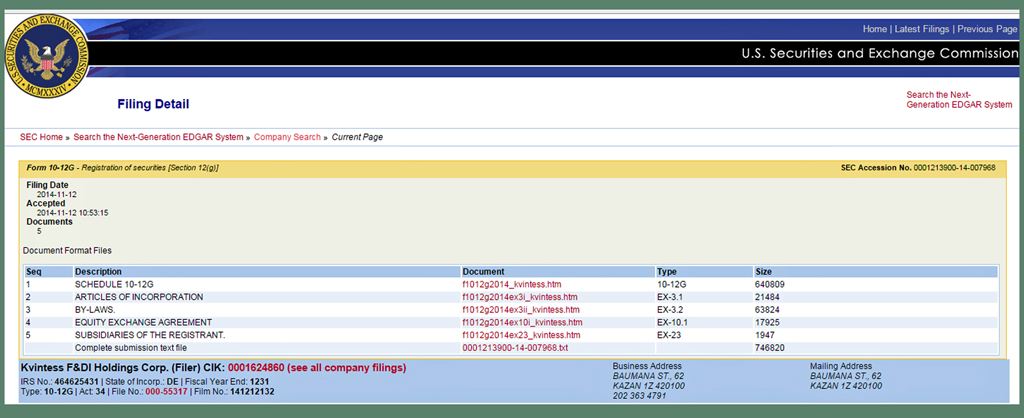Click phone number 202 363 4791
This screenshot has height=418, width=1024.
[639, 396]
